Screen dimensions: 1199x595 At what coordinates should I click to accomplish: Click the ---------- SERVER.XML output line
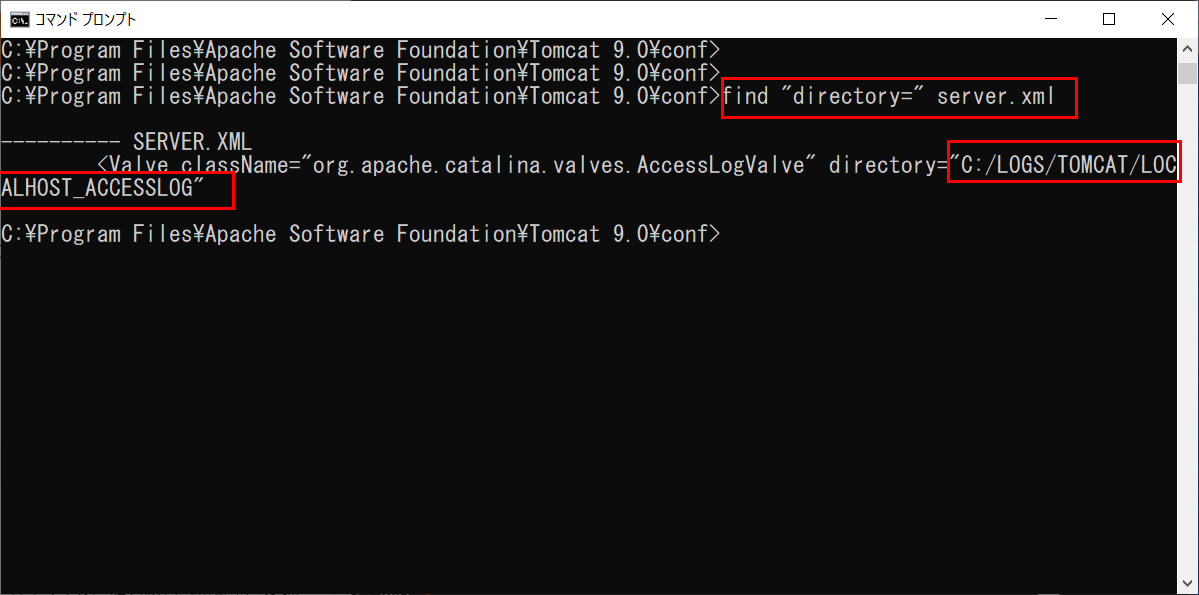pos(127,142)
